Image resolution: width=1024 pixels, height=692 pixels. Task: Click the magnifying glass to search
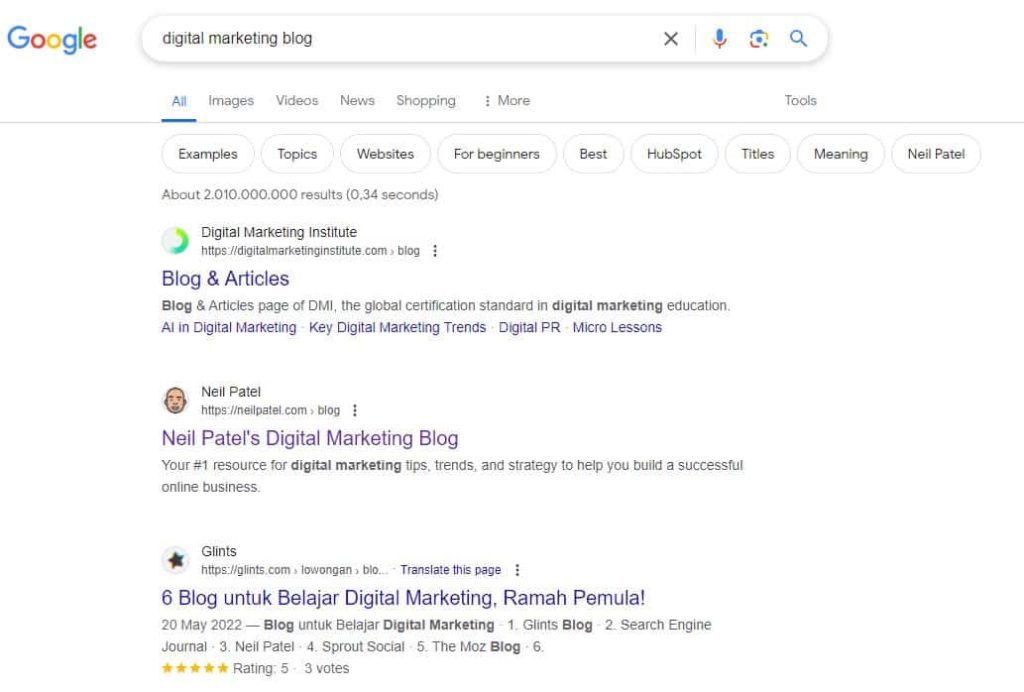[x=799, y=39]
